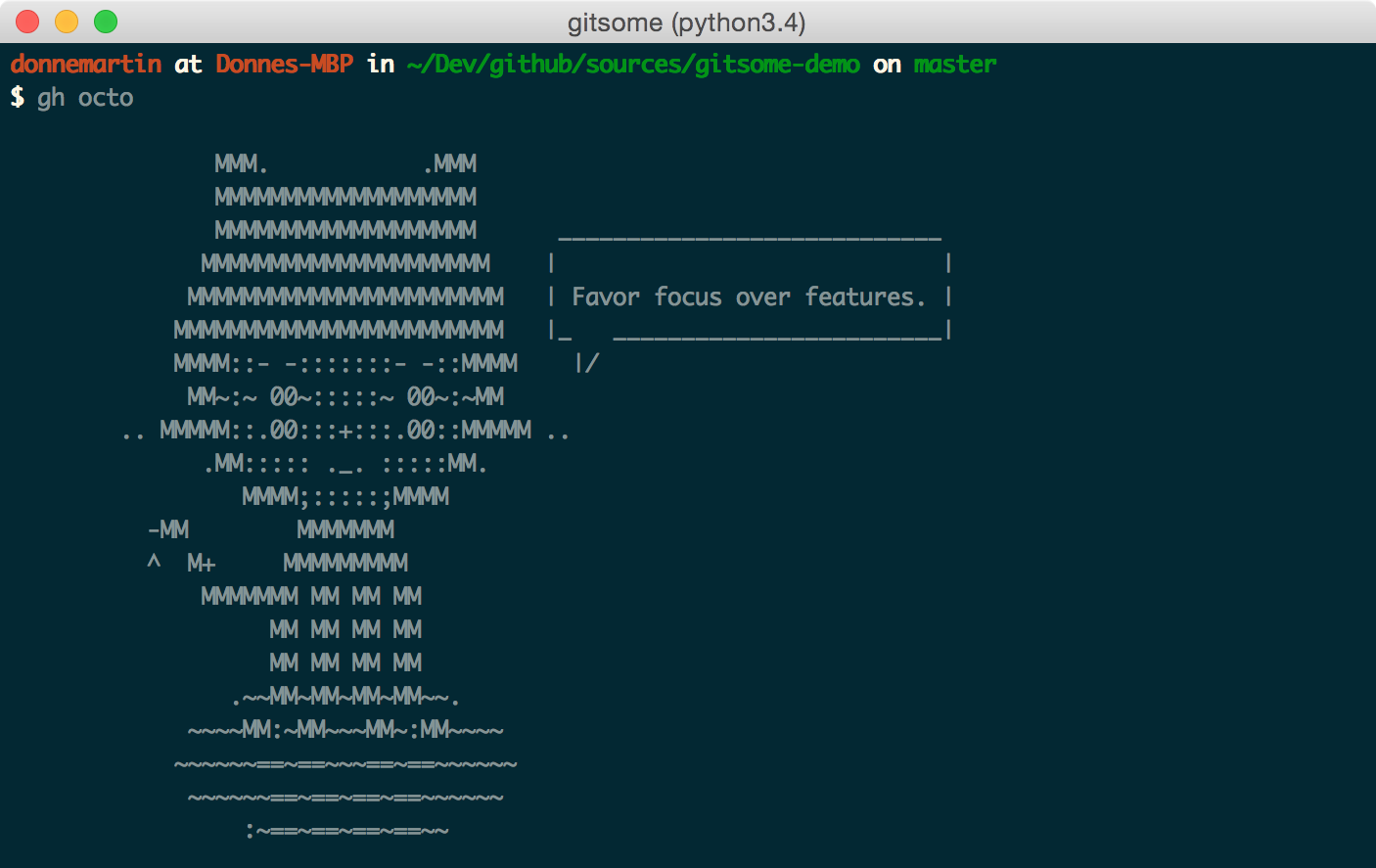The height and width of the screenshot is (868, 1376).
Task: Click the ~/Dev/github/sources/gitsome-demo path
Action: point(633,65)
